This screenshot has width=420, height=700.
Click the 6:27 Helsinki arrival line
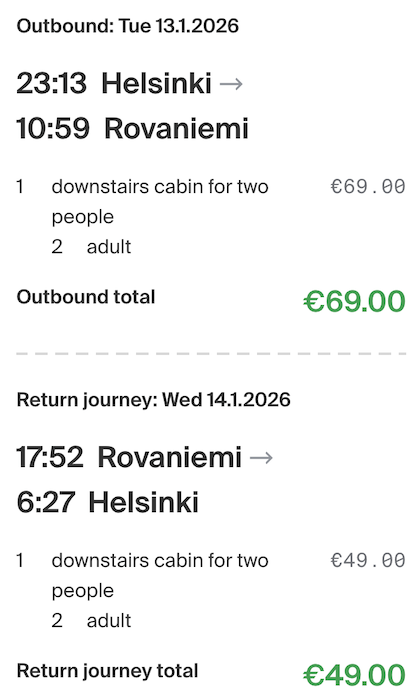pyautogui.click(x=108, y=502)
